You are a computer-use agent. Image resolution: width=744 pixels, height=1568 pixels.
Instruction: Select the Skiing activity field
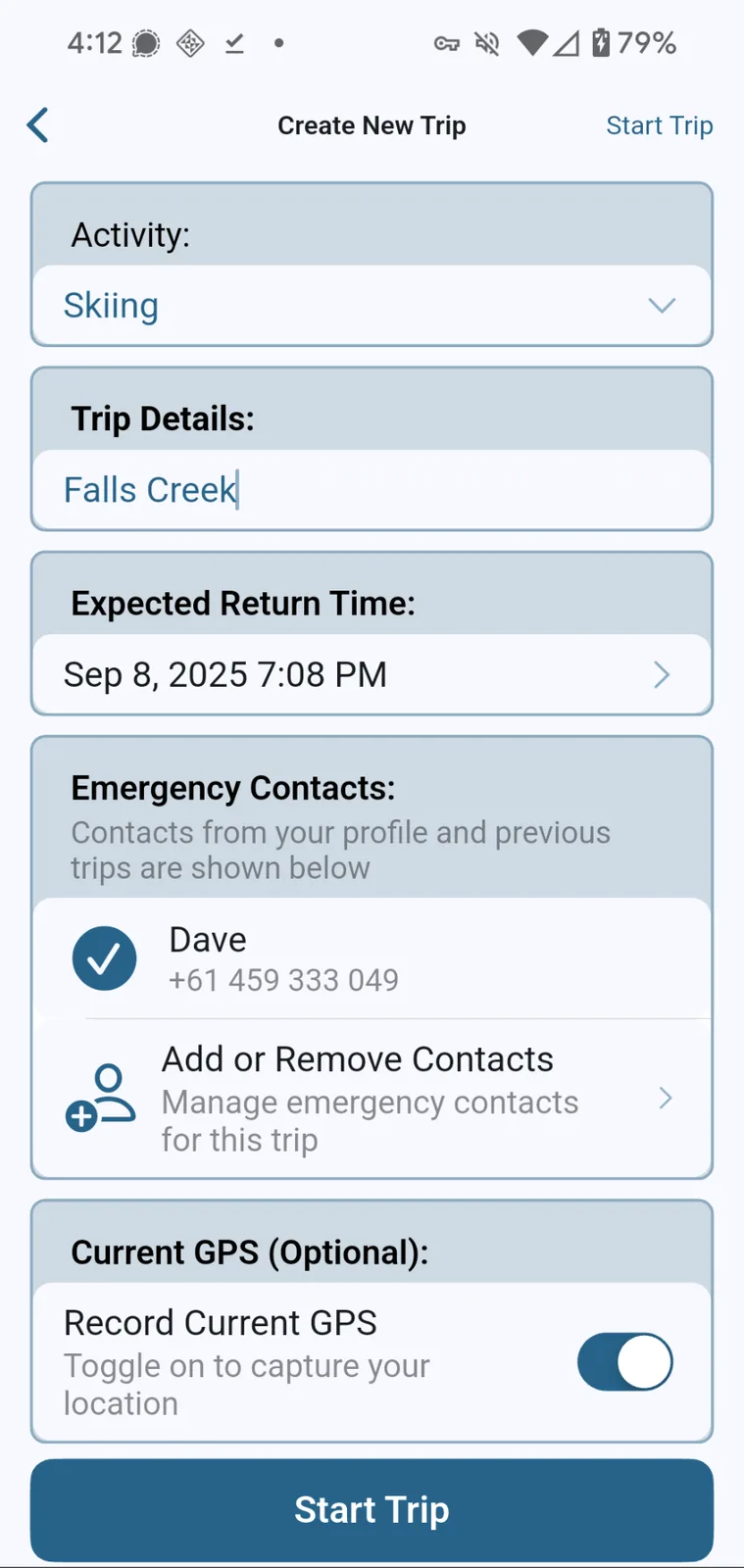coord(372,306)
